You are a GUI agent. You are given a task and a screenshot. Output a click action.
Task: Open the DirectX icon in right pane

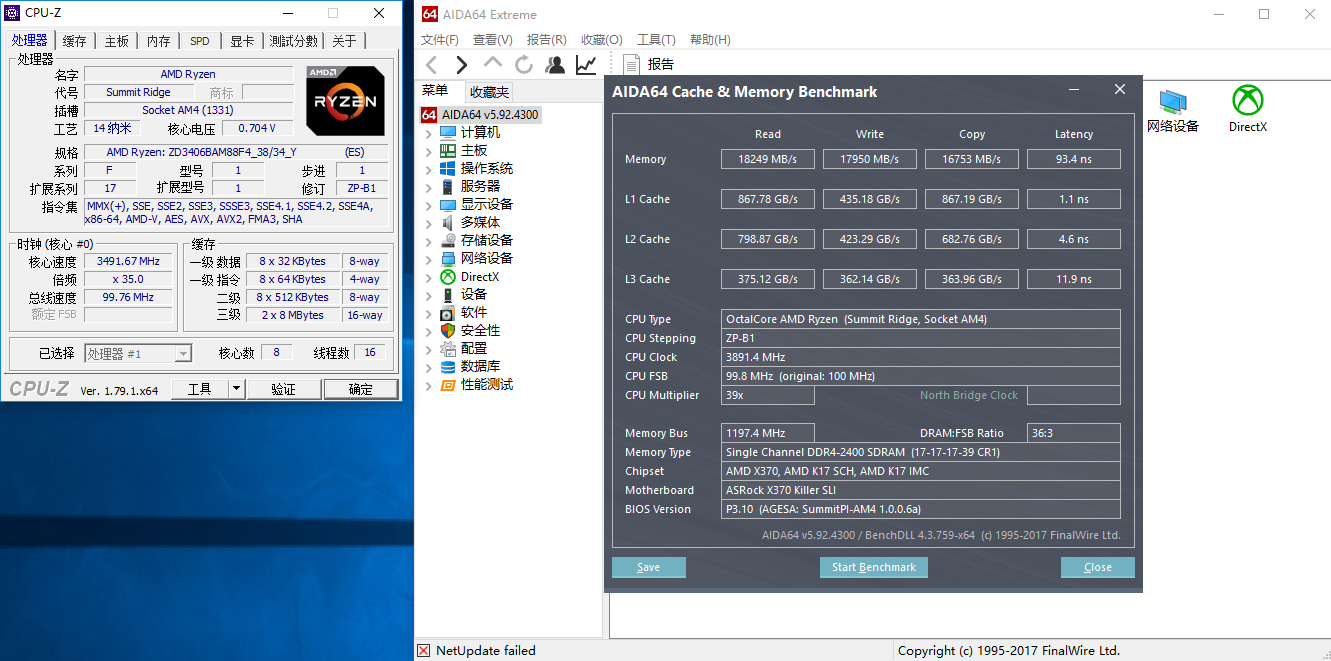click(1247, 109)
